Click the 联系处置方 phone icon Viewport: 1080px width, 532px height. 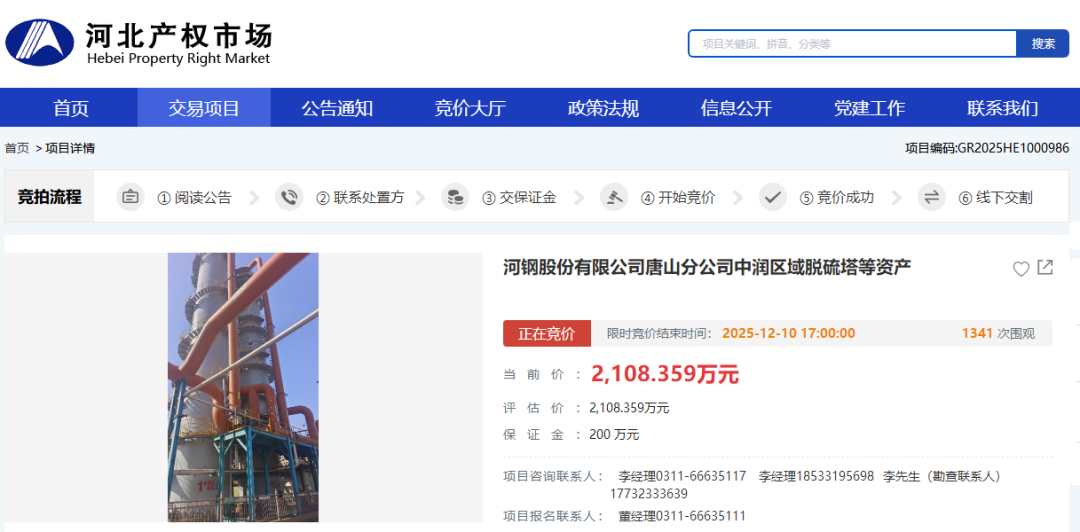(x=289, y=198)
